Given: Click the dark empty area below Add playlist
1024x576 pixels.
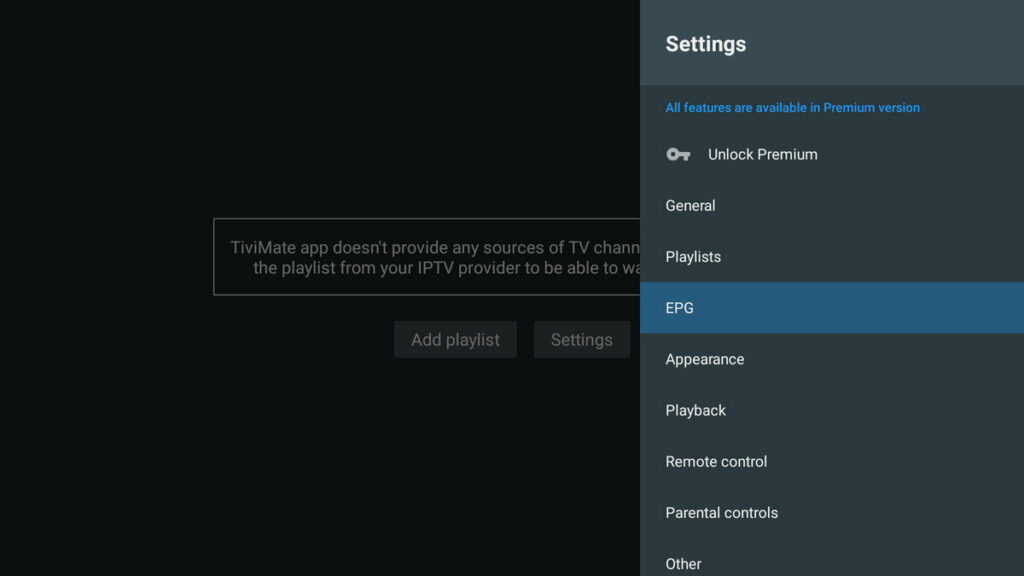Looking at the screenshot, I should 455,450.
